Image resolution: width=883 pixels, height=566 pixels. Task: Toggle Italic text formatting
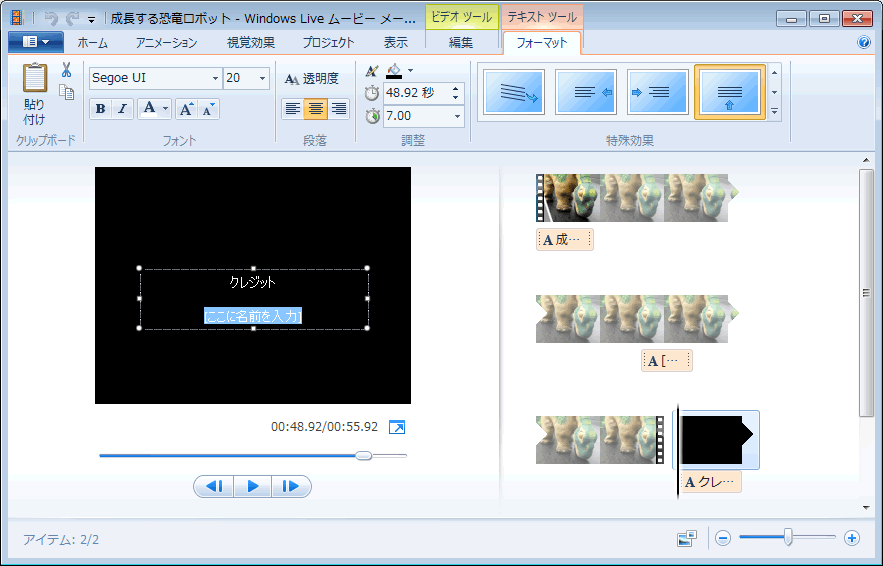[x=122, y=109]
